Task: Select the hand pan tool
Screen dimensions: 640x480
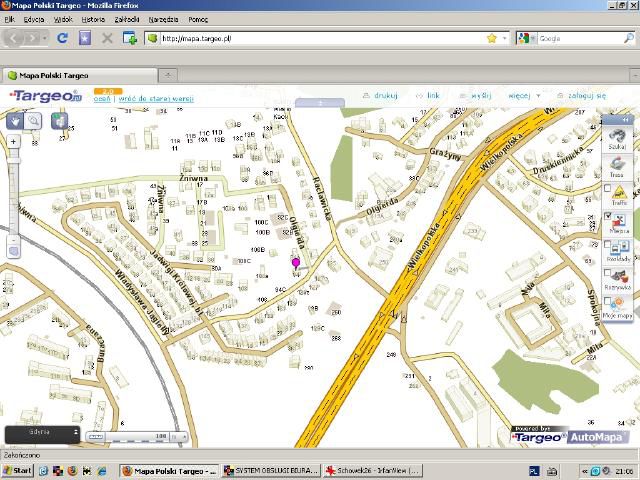Action: [15, 121]
